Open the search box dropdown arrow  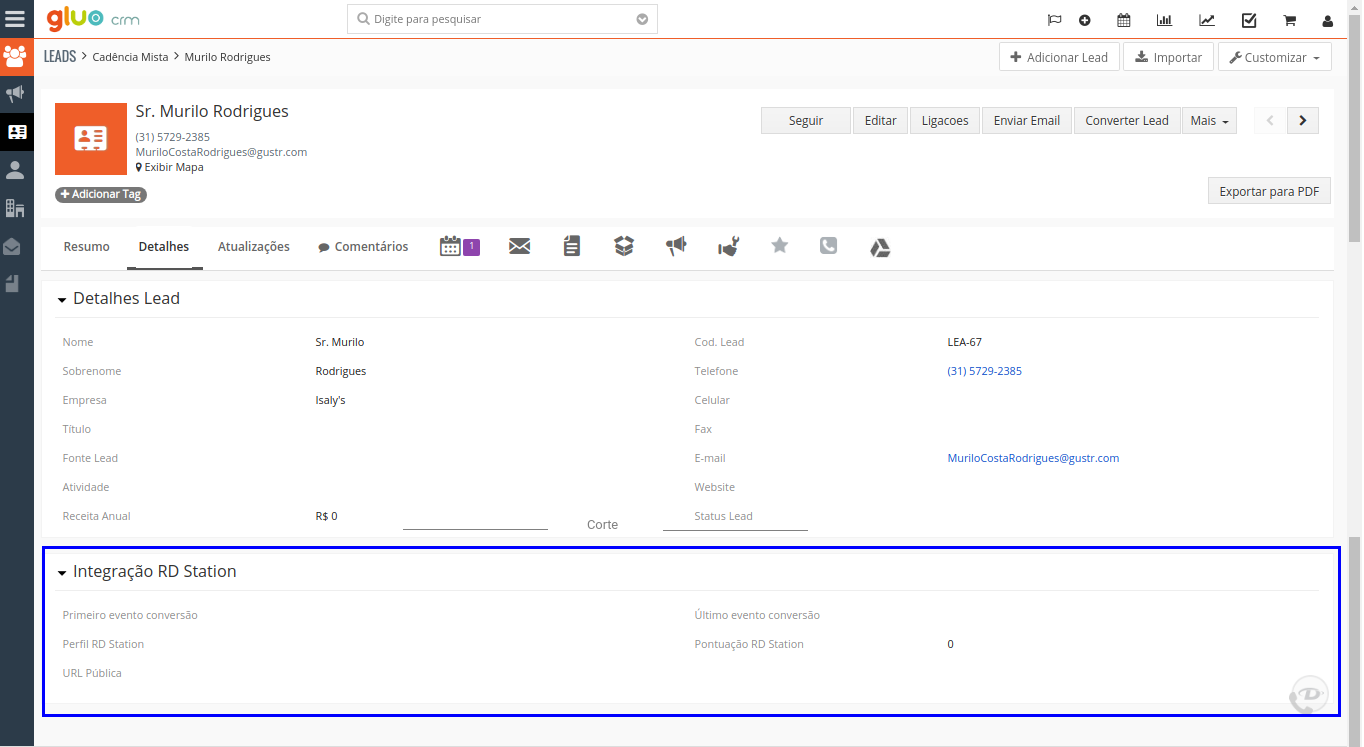[x=642, y=19]
